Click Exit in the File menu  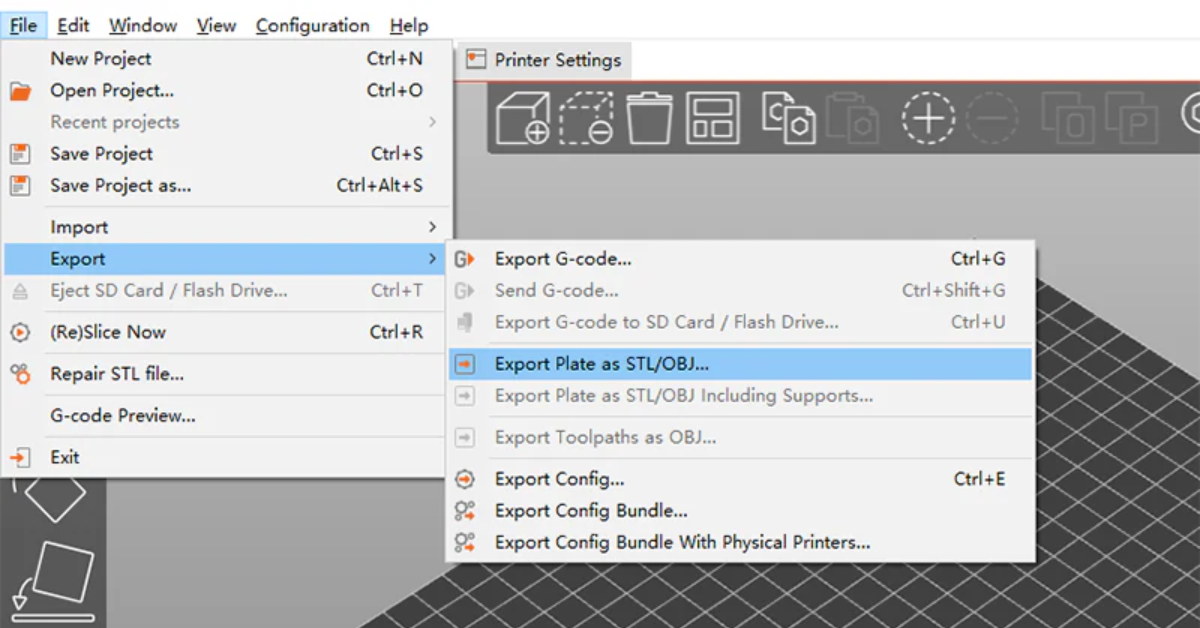pos(65,457)
